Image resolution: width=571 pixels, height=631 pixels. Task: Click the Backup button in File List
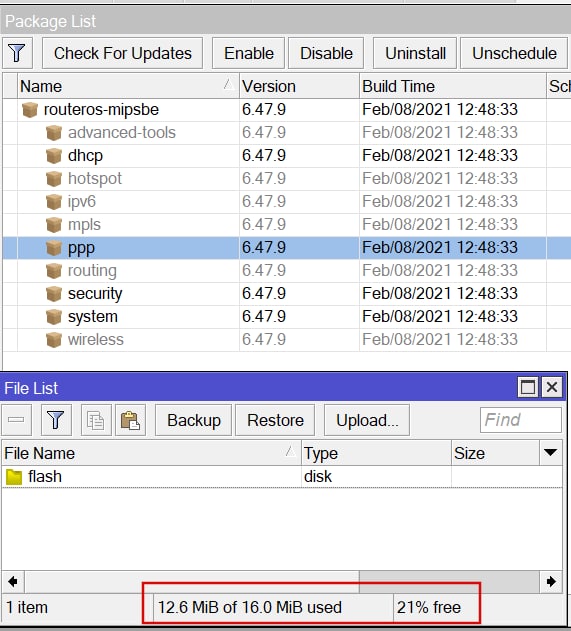tap(194, 420)
